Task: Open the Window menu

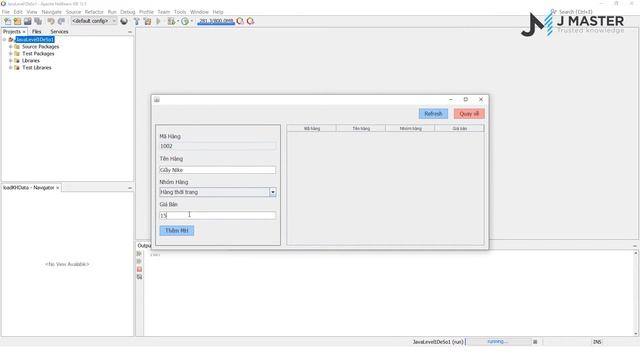Action: click(x=199, y=12)
